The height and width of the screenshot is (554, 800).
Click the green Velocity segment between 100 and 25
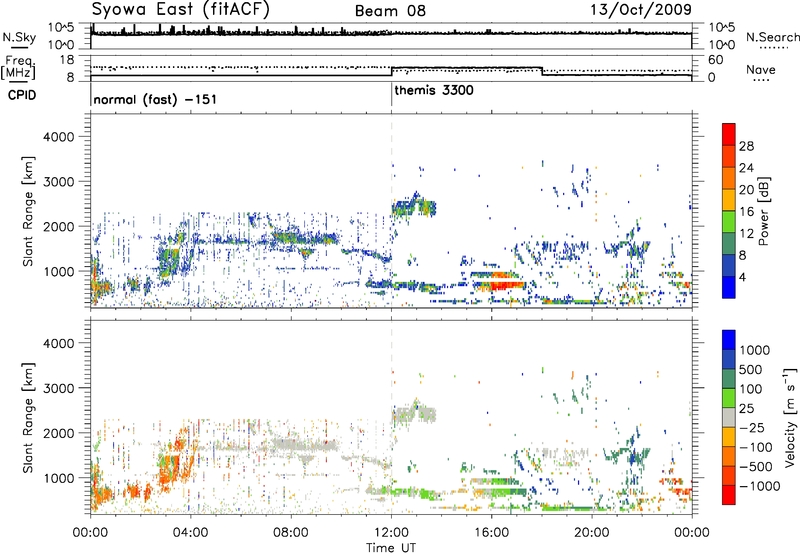pos(729,398)
